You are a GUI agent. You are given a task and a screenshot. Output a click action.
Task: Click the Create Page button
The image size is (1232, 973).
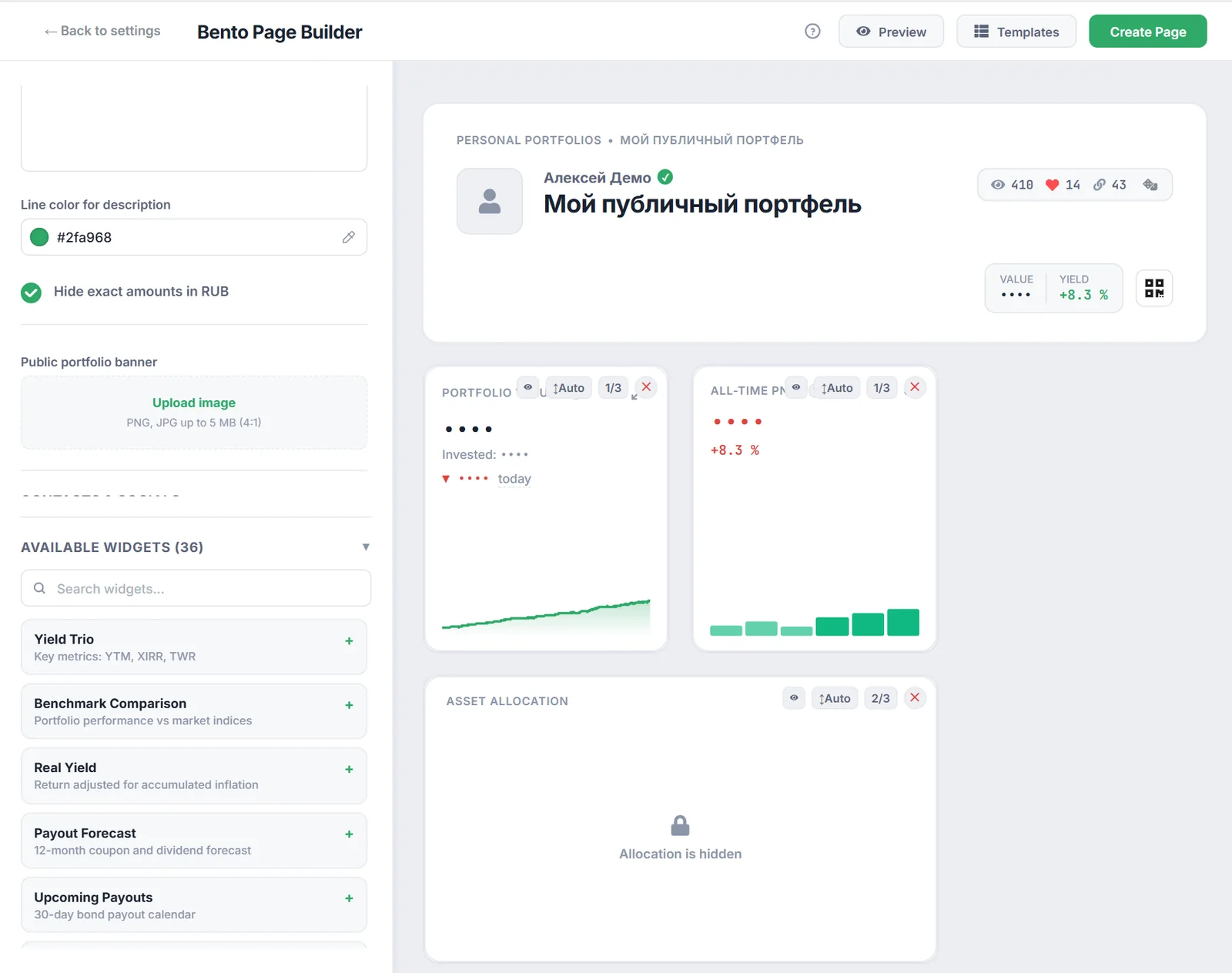(1147, 32)
